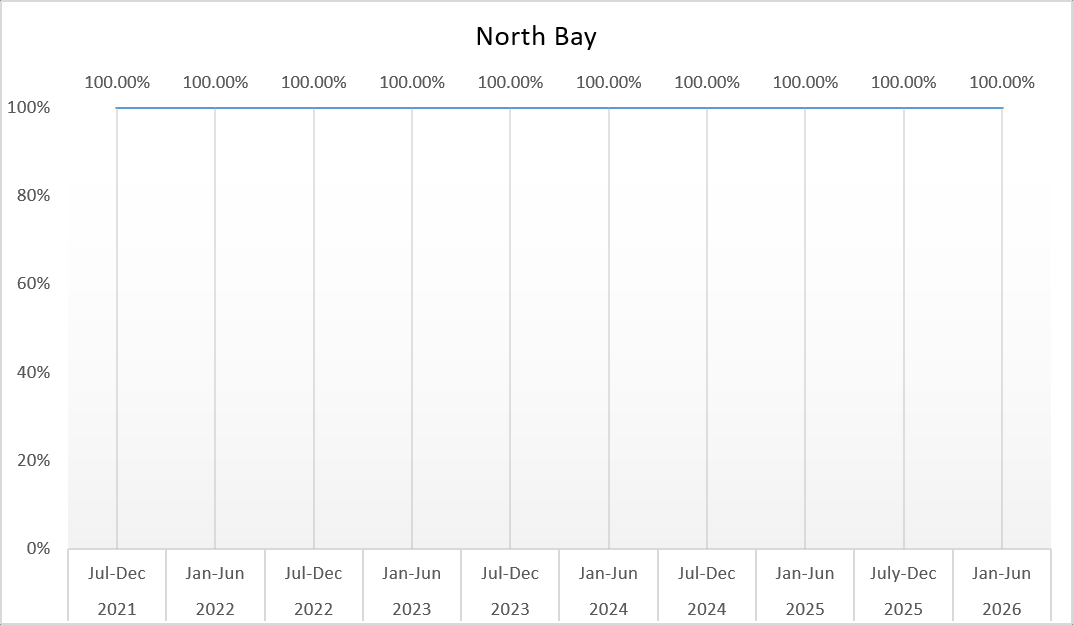Select the 80% y-axis label
The image size is (1073, 625).
click(x=34, y=196)
